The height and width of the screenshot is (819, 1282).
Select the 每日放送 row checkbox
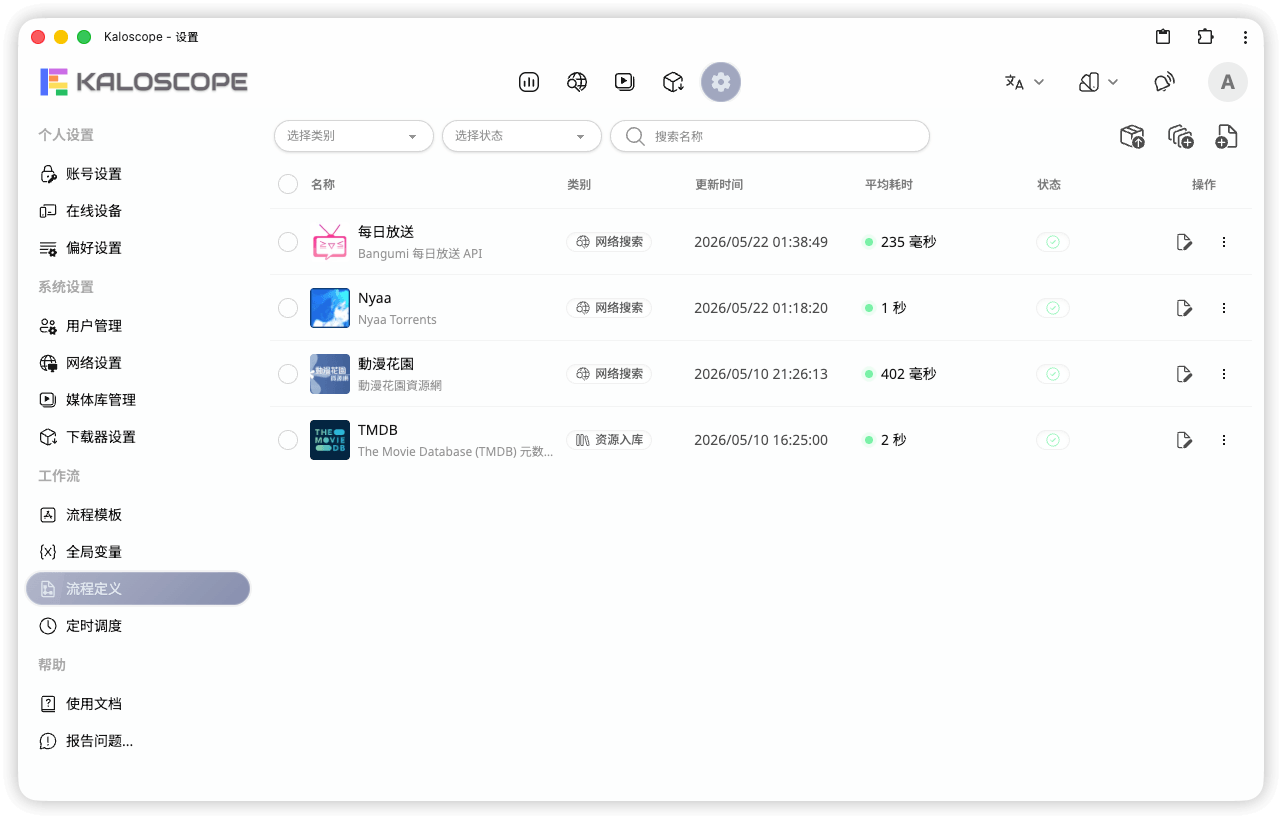click(288, 242)
